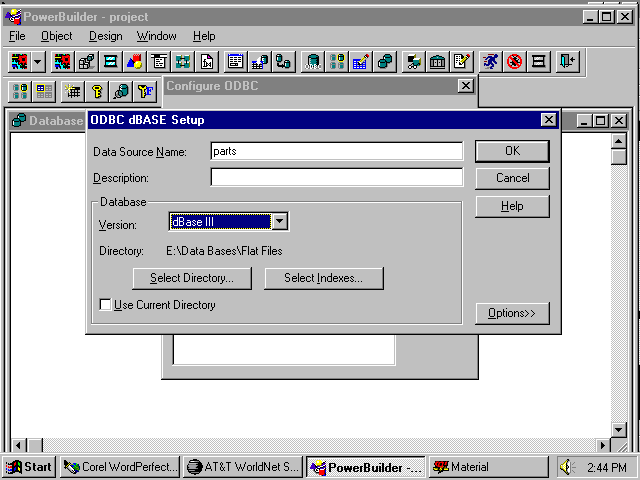Open the Window menu
This screenshot has height=480, width=640.
pyautogui.click(x=157, y=36)
